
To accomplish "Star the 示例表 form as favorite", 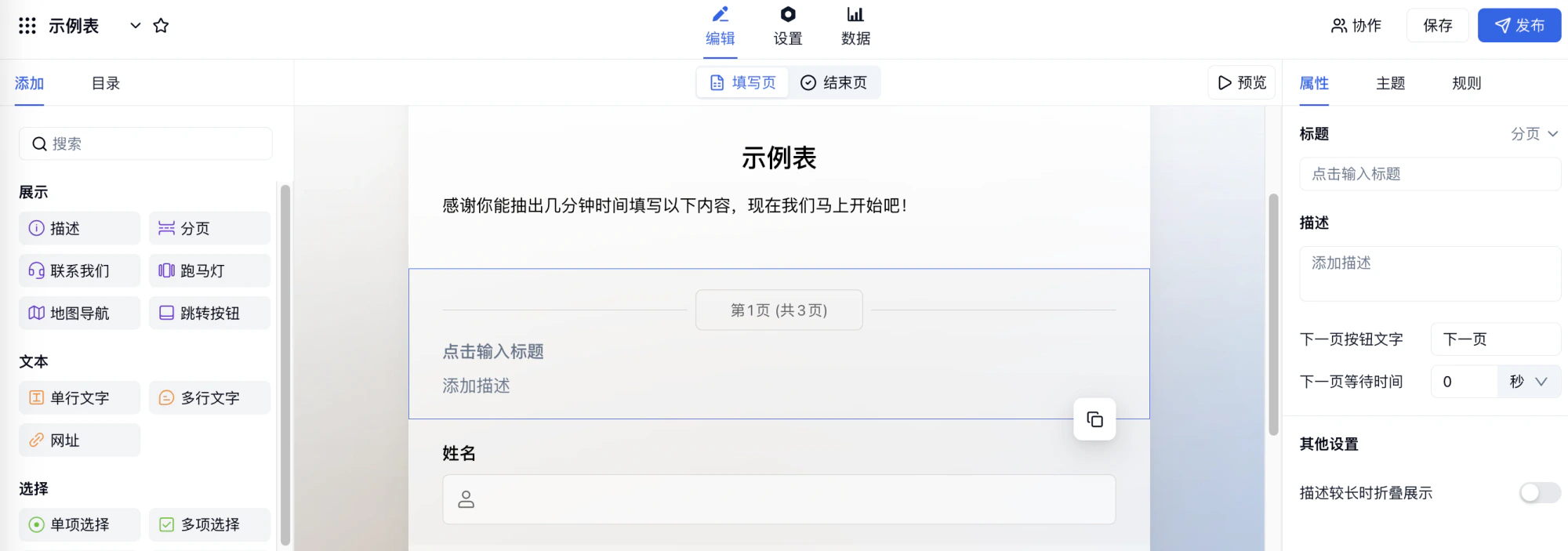I will (161, 26).
